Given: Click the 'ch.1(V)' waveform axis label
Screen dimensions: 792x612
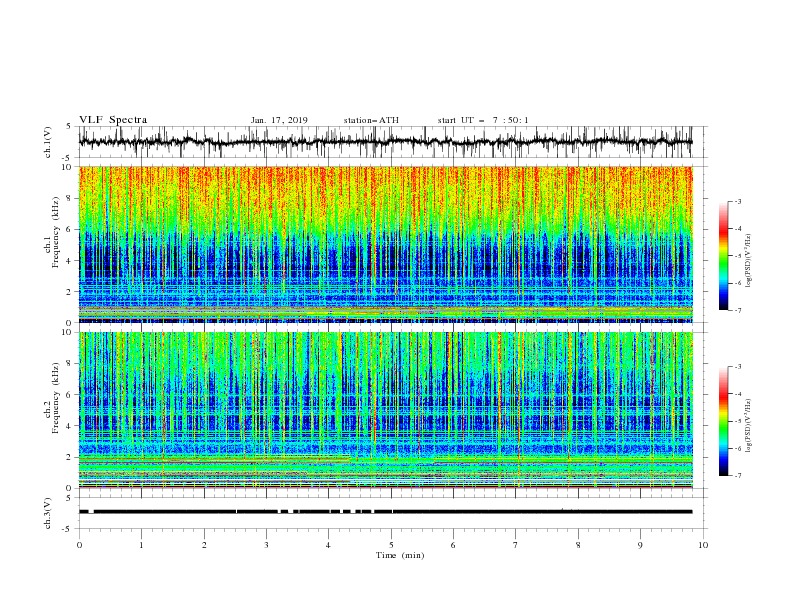Looking at the screenshot, I should pos(48,142).
